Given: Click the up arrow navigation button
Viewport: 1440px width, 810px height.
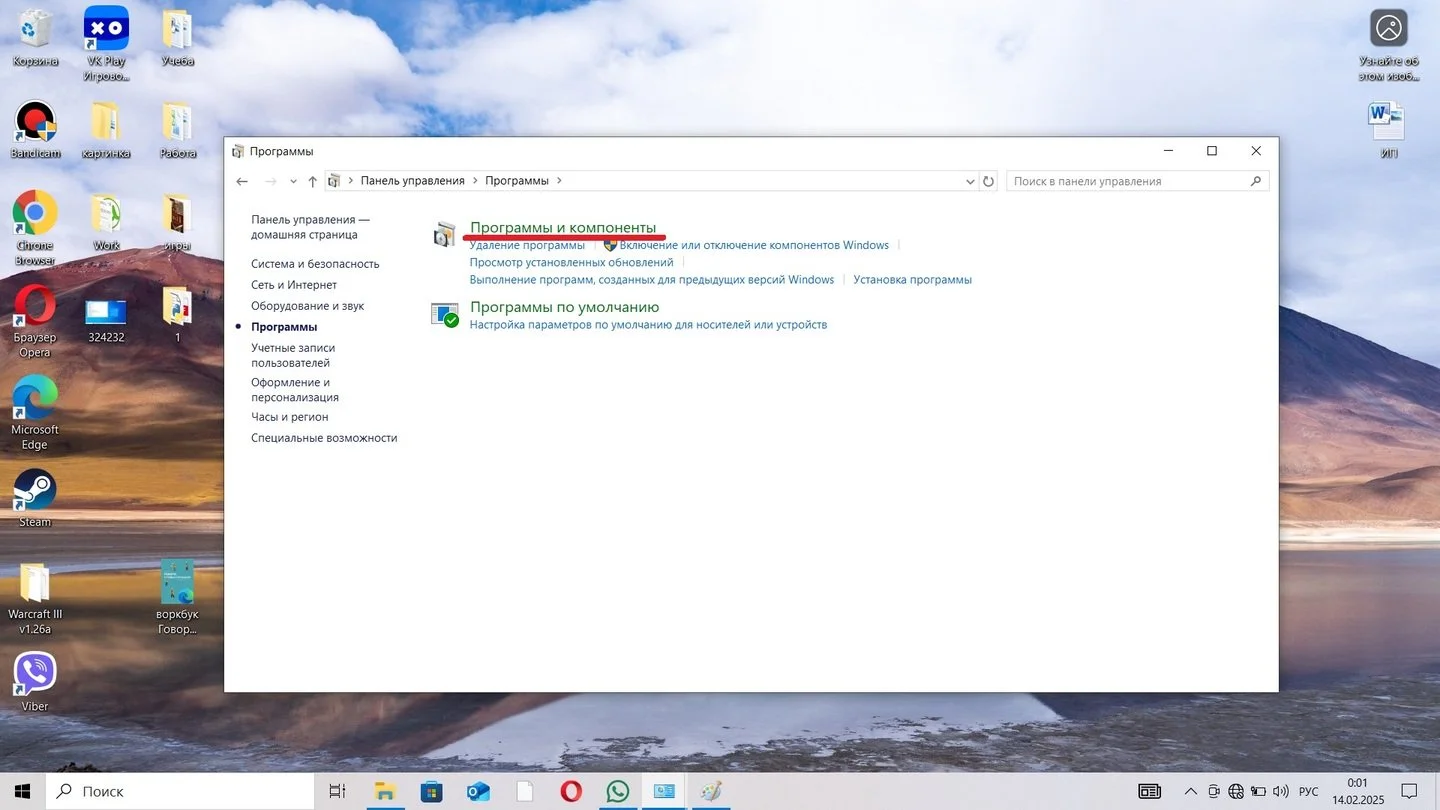Looking at the screenshot, I should click(x=313, y=181).
